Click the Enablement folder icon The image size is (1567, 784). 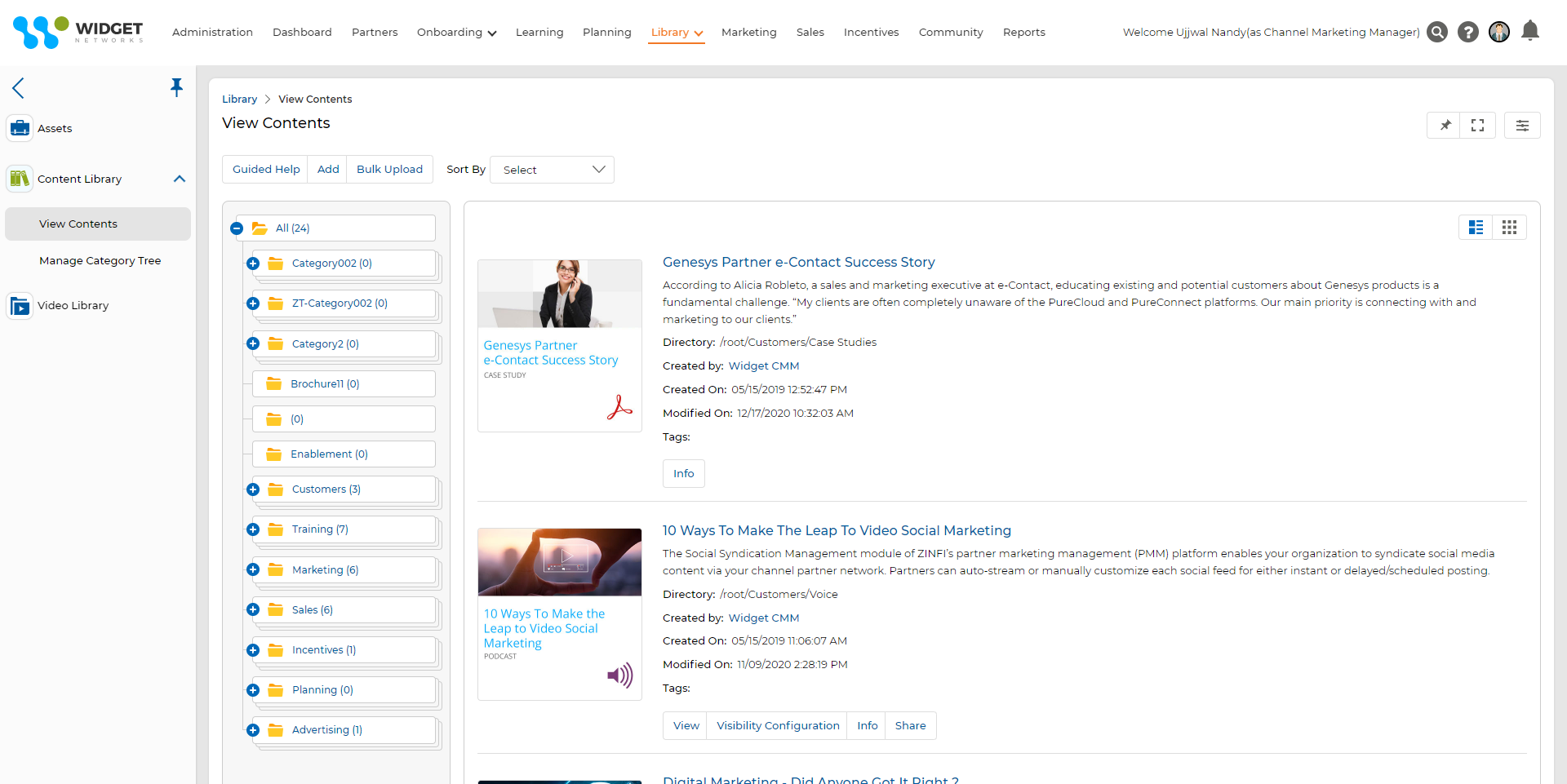274,454
